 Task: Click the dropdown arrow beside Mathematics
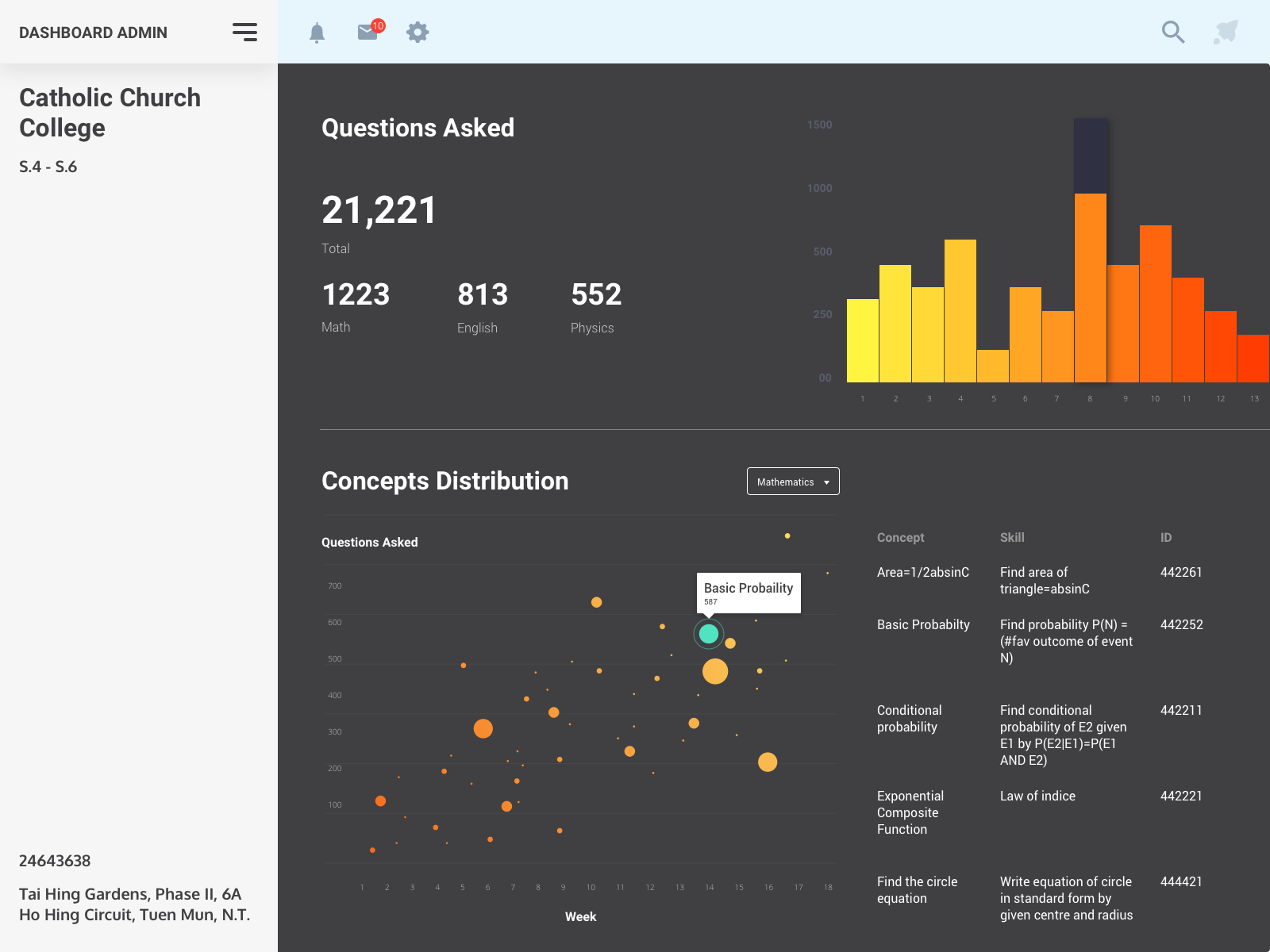click(826, 482)
